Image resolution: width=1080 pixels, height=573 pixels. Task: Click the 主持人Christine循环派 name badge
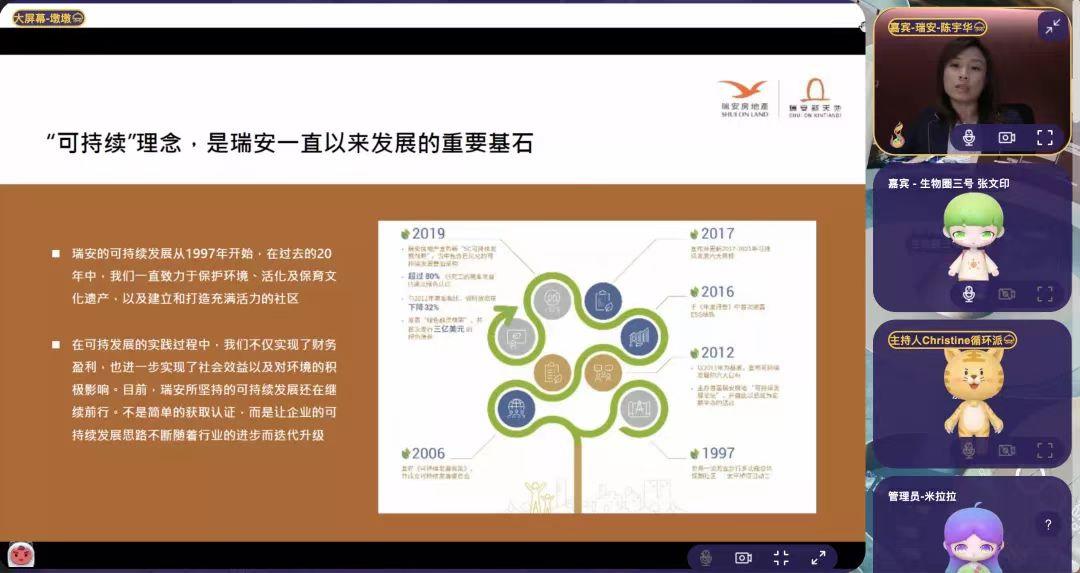point(952,340)
